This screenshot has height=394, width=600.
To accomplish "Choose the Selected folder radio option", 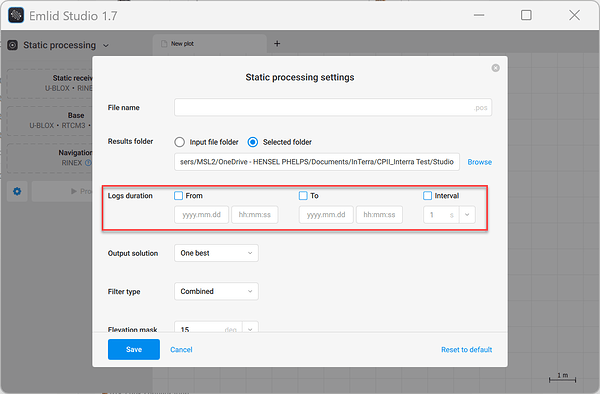I will (253, 142).
